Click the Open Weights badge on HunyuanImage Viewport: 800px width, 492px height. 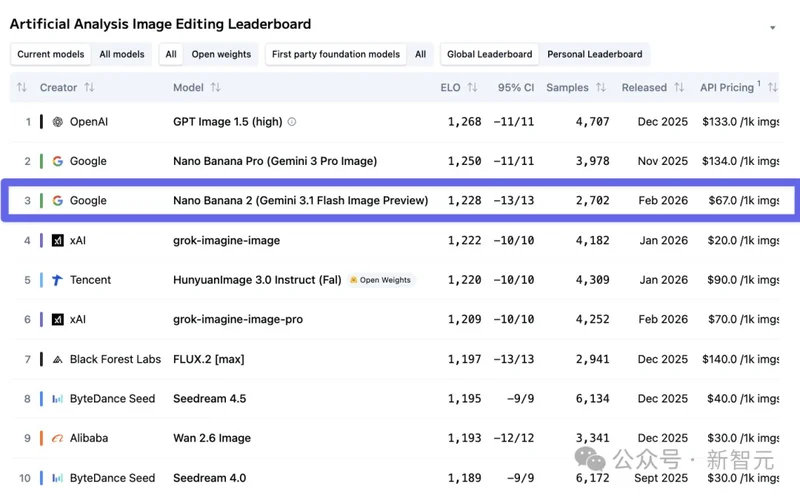coord(381,280)
